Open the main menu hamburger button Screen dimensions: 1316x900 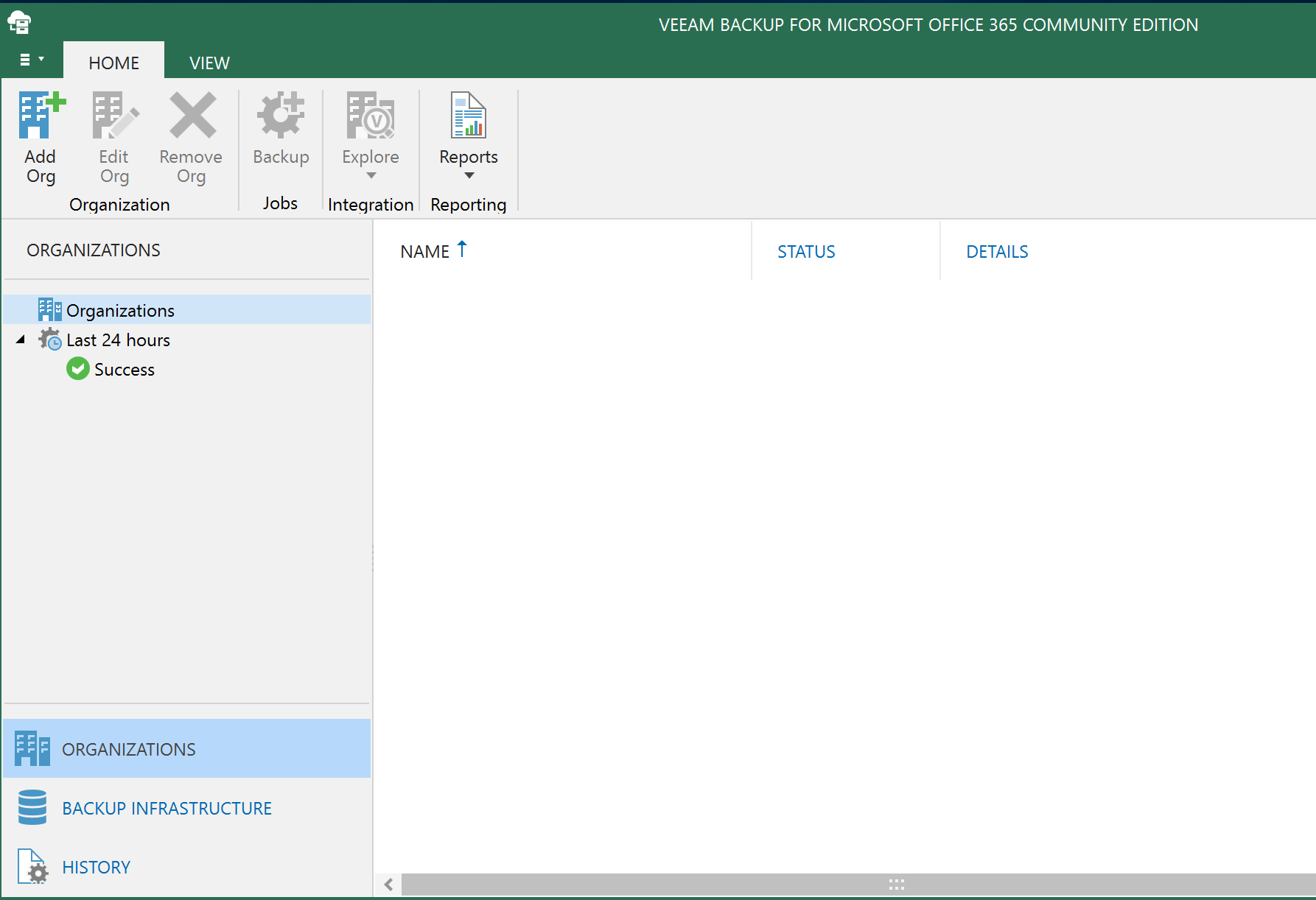(32, 60)
